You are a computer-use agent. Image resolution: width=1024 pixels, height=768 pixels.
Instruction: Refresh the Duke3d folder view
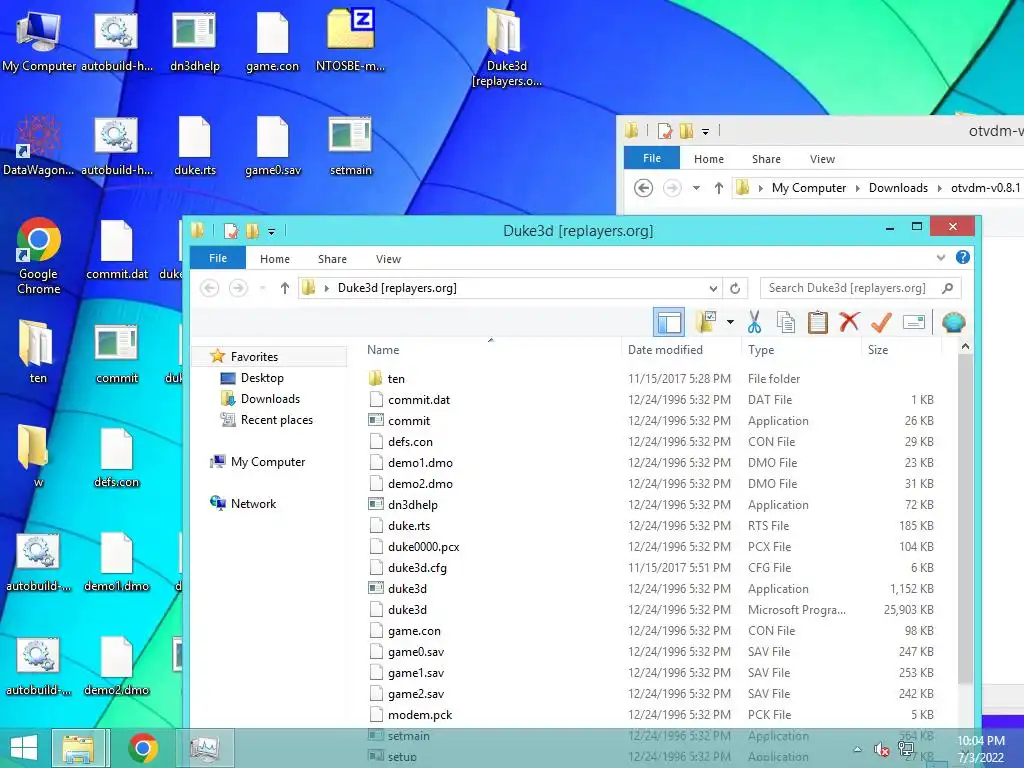click(735, 288)
